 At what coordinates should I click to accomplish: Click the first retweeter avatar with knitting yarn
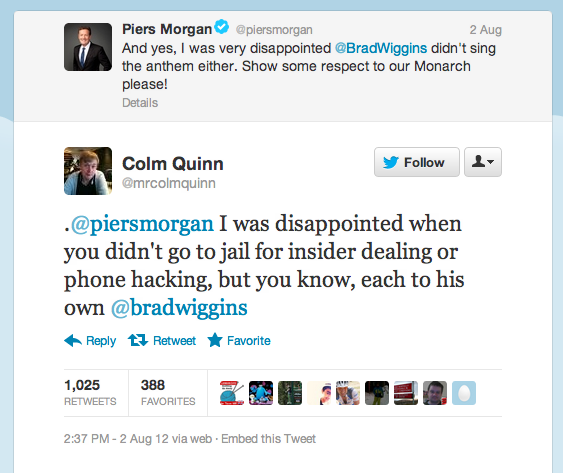click(x=232, y=393)
